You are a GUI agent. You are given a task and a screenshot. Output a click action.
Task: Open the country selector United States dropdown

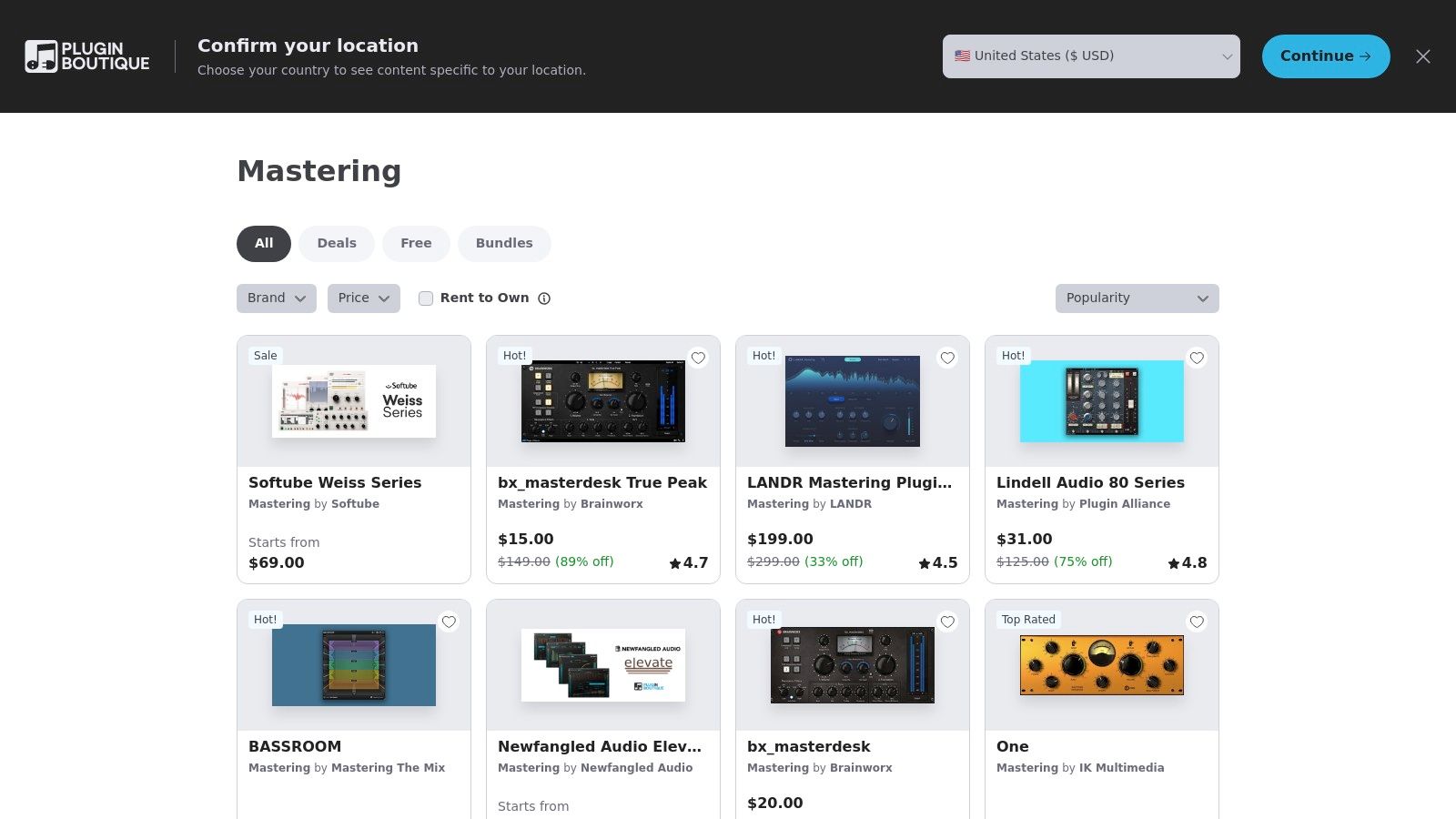coord(1091,56)
